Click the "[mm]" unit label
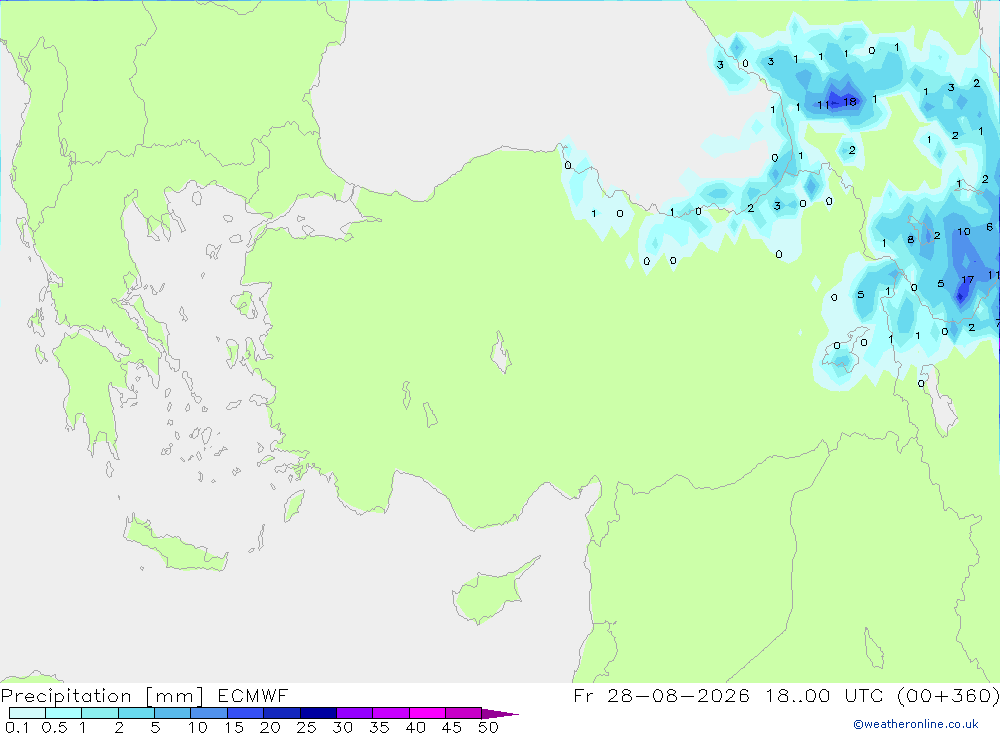 coord(175,696)
